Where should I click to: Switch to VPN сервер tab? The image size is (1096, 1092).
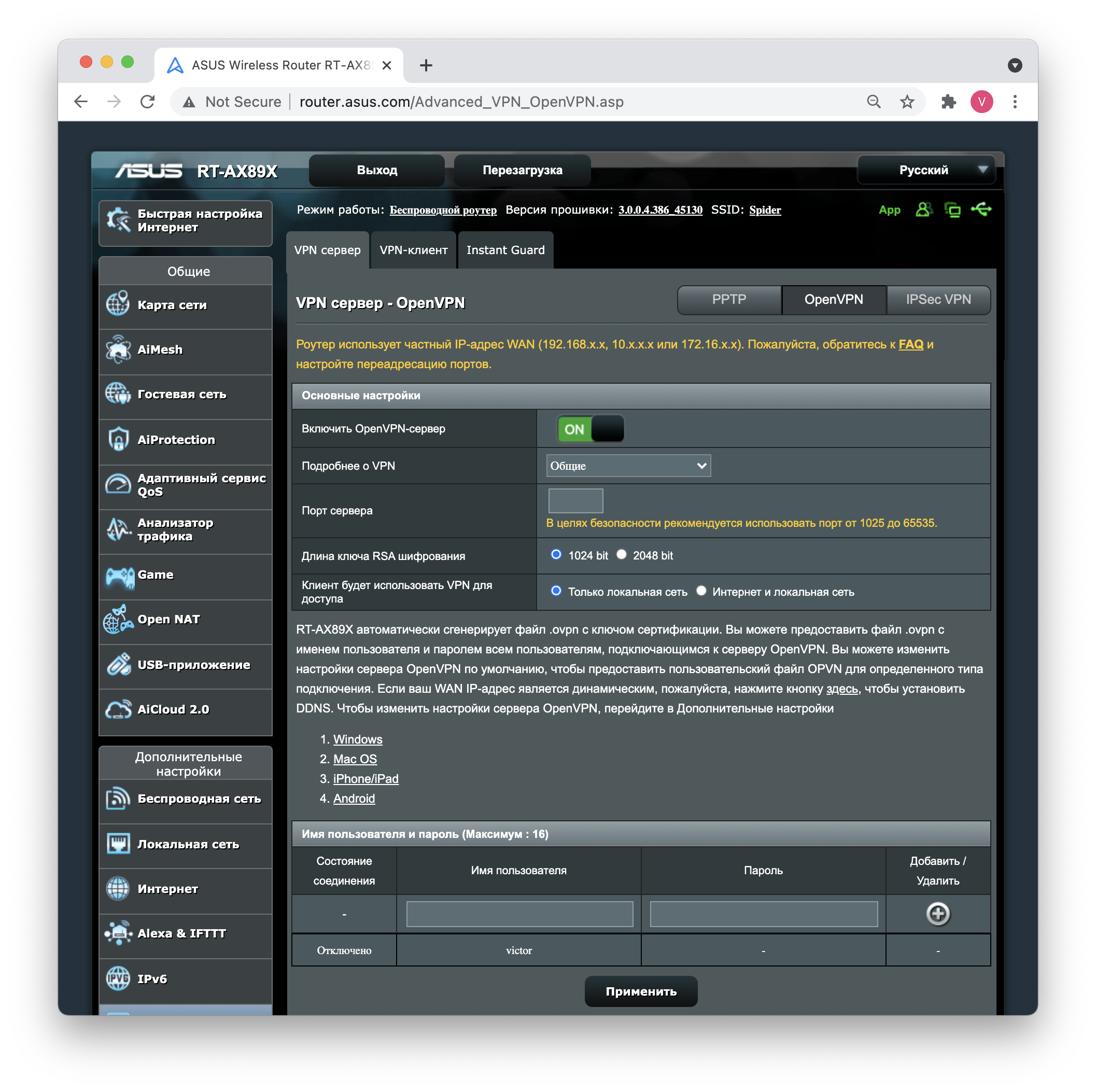coord(327,250)
